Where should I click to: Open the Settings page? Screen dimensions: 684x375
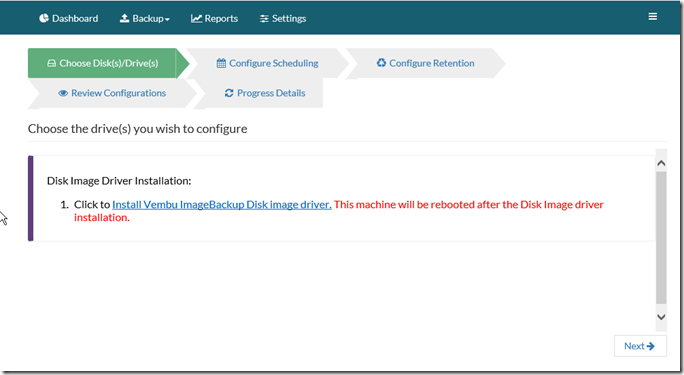[x=283, y=18]
